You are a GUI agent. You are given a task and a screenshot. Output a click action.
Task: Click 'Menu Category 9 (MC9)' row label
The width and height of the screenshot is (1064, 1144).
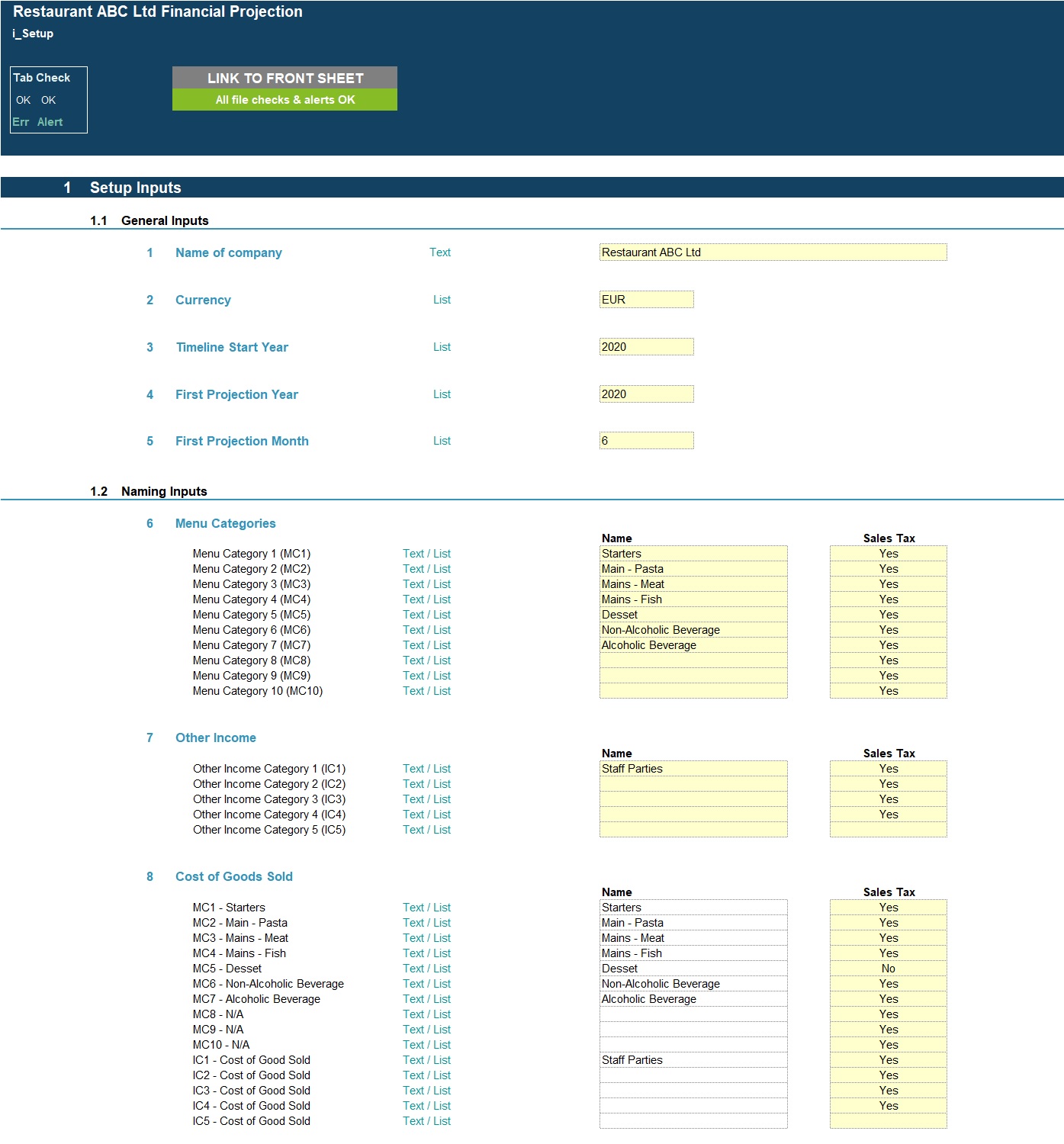click(252, 676)
